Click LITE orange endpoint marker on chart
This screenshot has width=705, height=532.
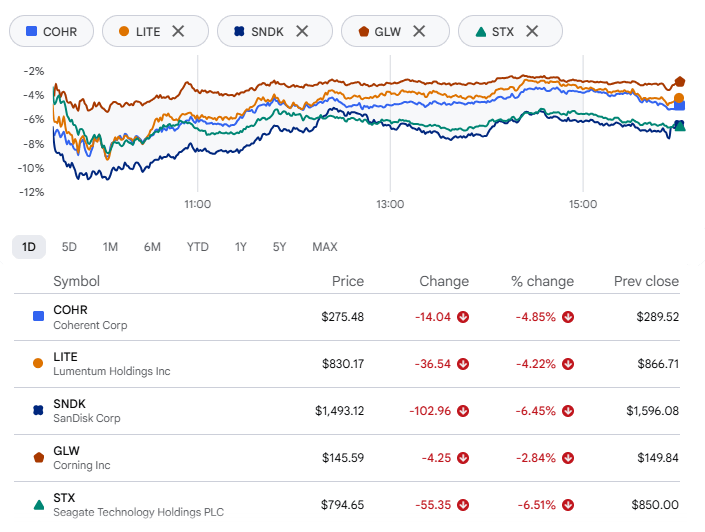click(679, 98)
